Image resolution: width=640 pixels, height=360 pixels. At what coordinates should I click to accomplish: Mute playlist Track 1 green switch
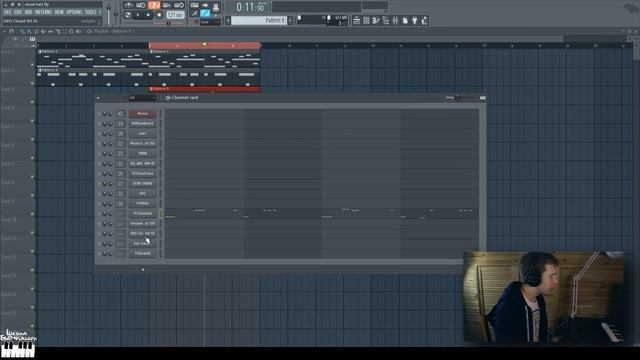tap(32, 64)
